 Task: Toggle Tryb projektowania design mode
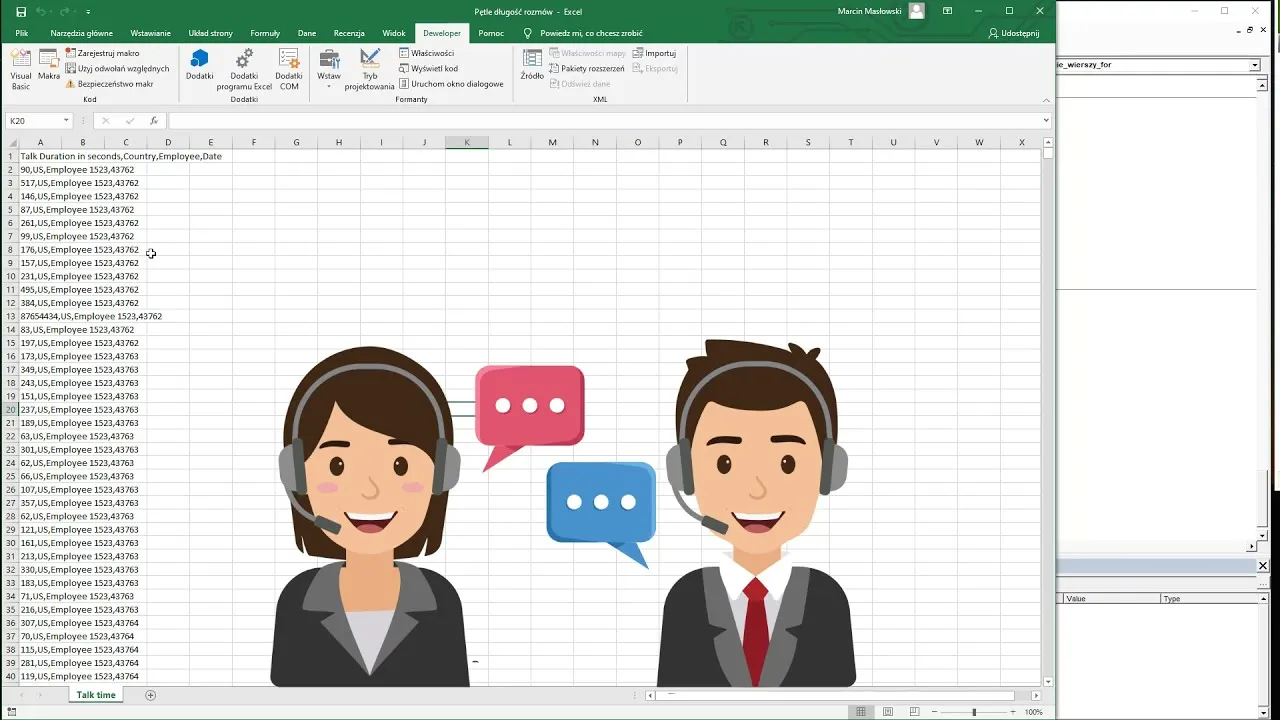click(370, 68)
